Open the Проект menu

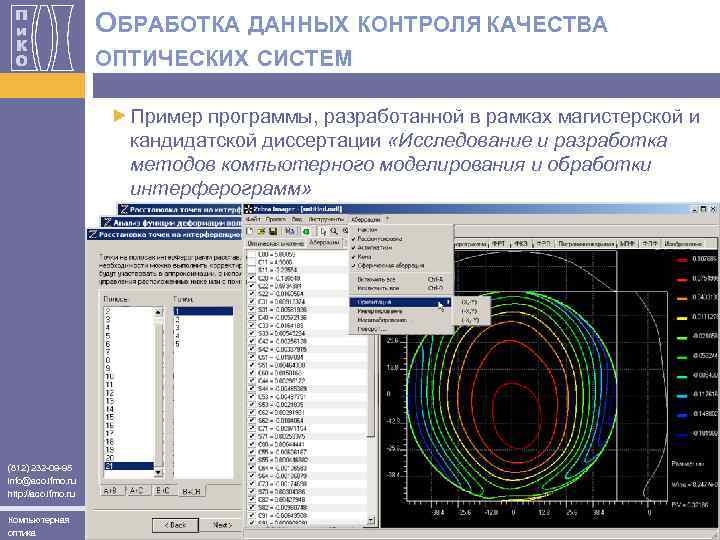[276, 219]
